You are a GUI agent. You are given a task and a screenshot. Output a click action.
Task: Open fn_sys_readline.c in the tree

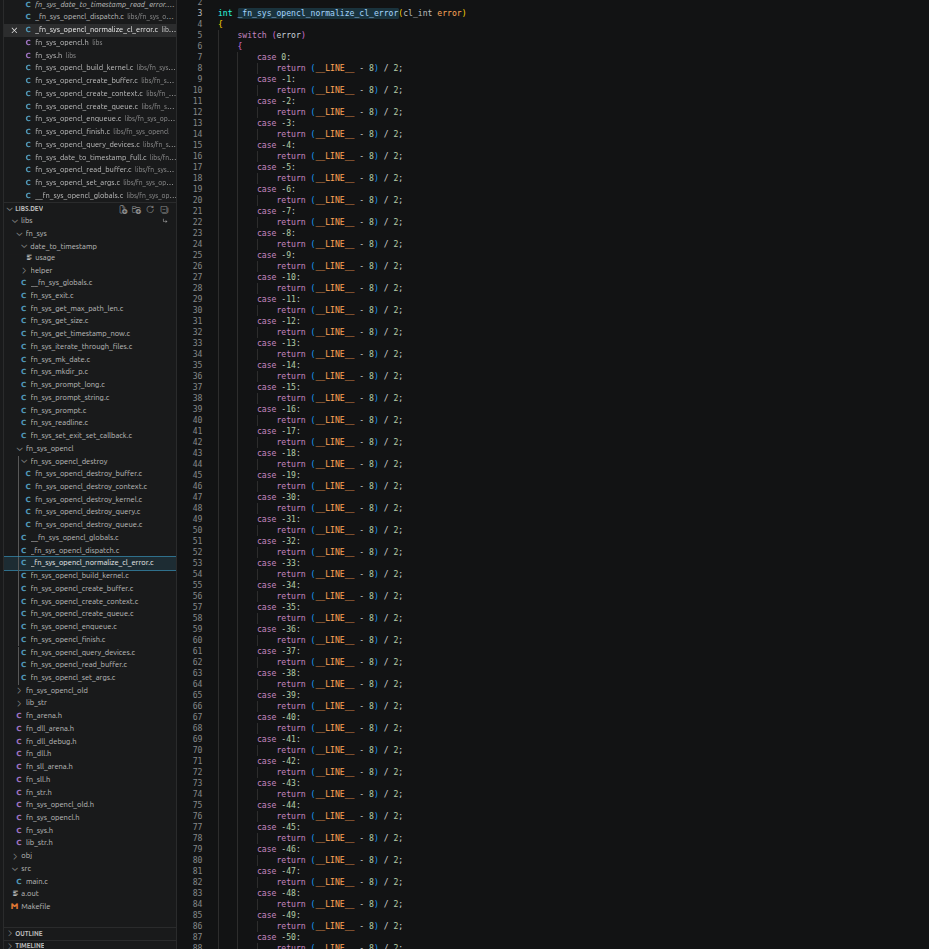[90, 422]
